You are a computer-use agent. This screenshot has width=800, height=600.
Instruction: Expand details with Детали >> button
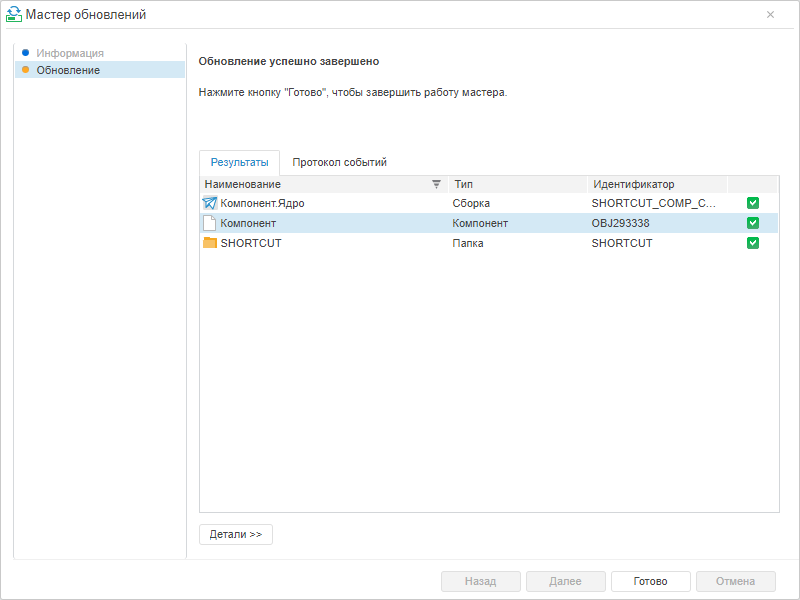click(x=236, y=534)
